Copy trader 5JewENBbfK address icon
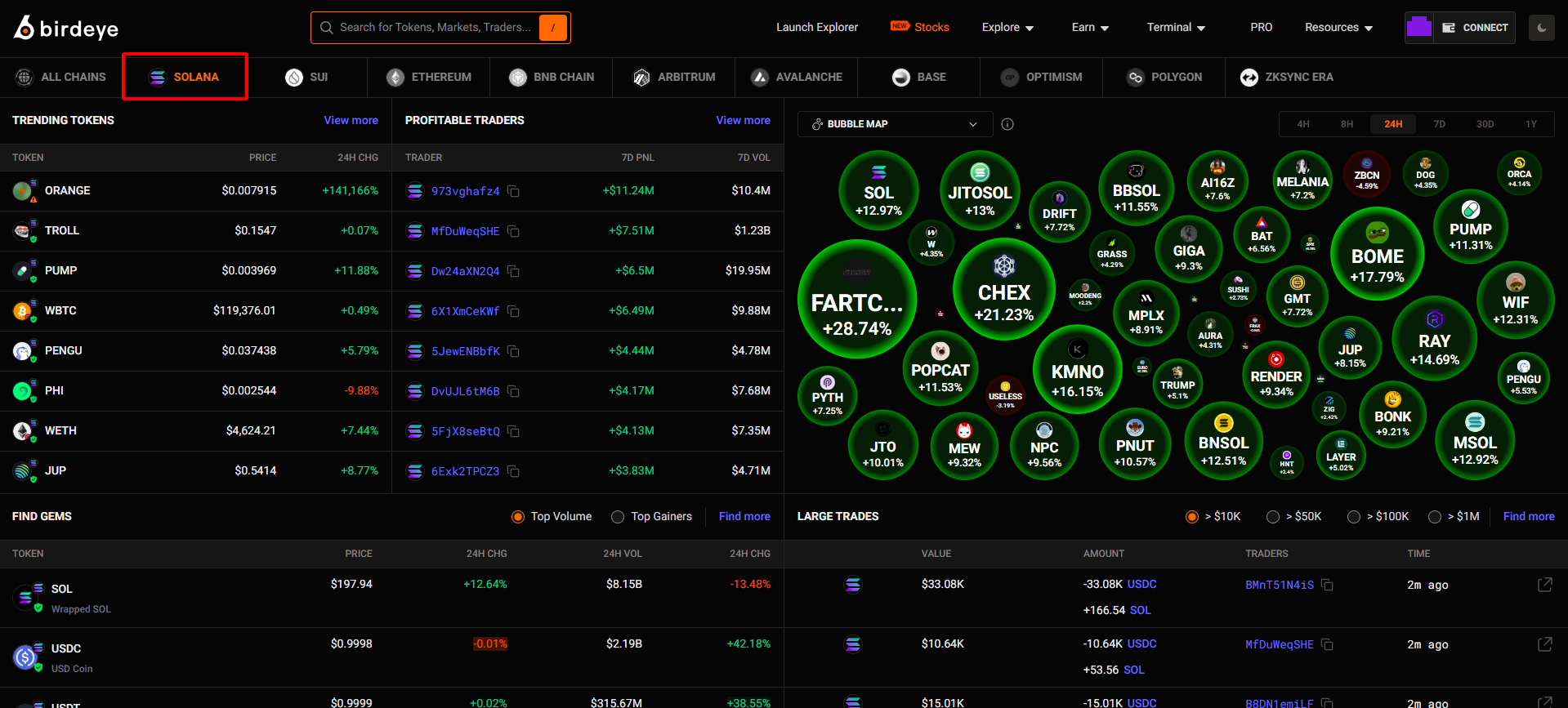The image size is (1568, 708). (514, 351)
